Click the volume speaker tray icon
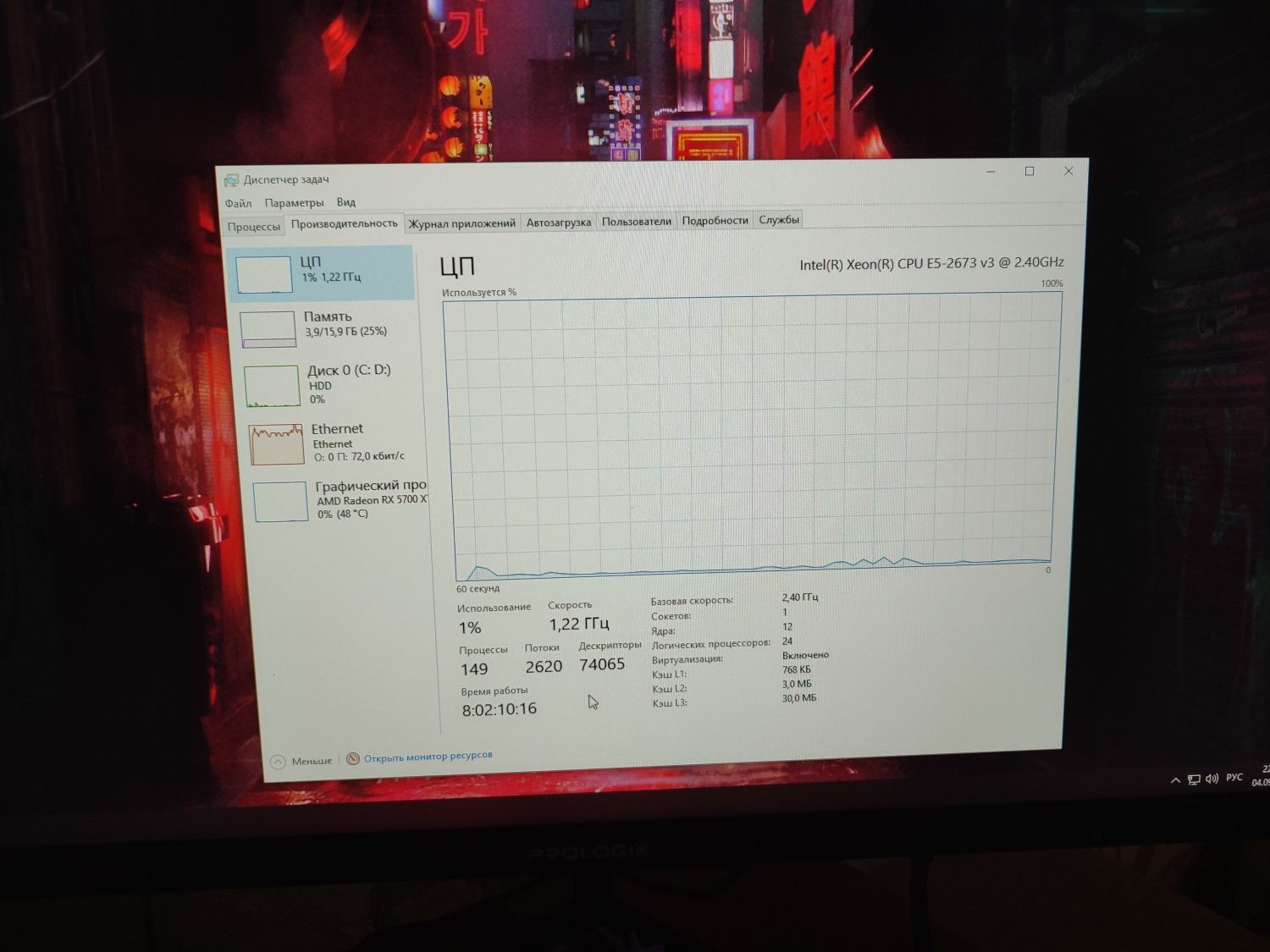This screenshot has width=1270, height=952. pyautogui.click(x=1212, y=778)
